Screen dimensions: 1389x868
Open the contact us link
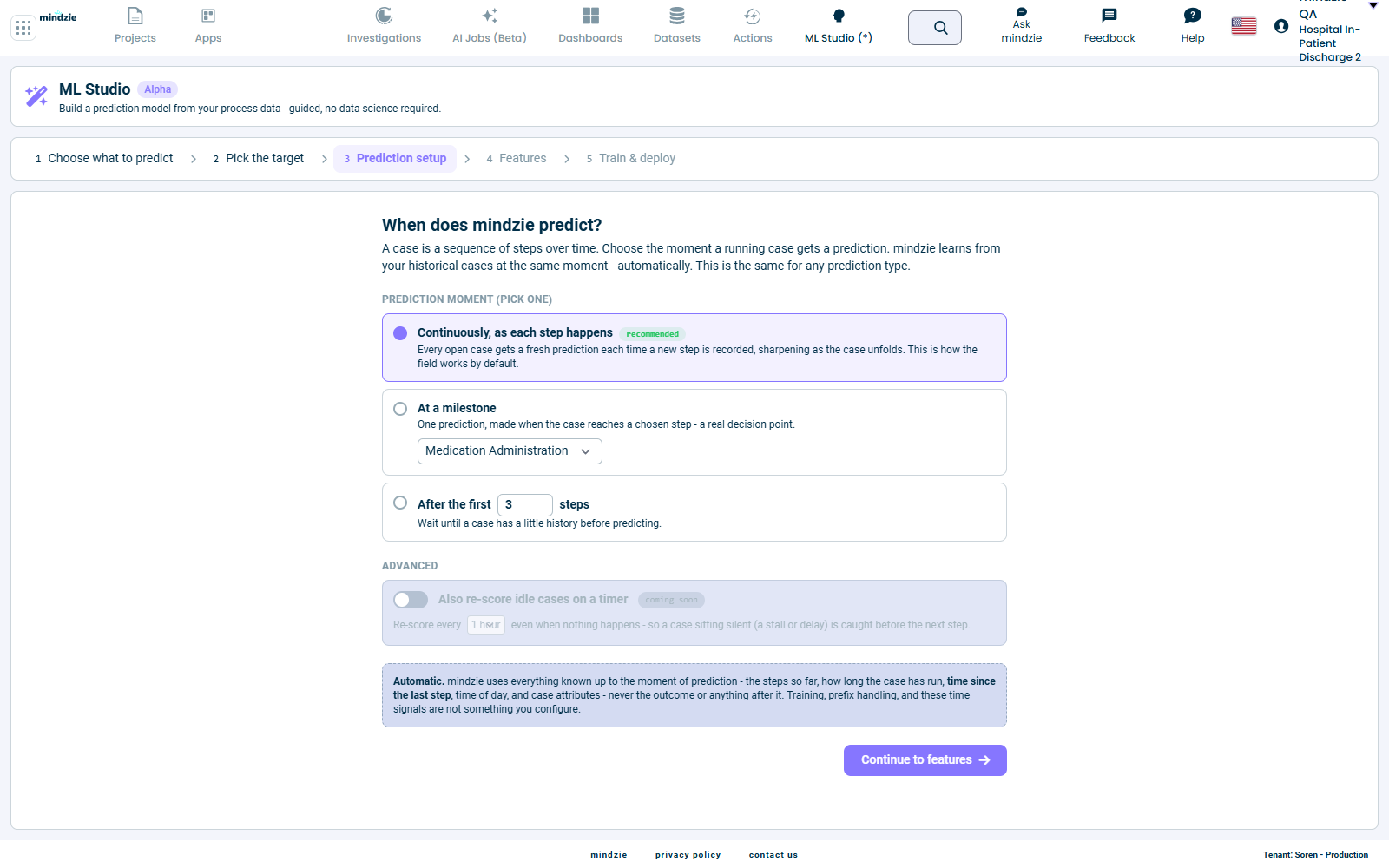(773, 855)
